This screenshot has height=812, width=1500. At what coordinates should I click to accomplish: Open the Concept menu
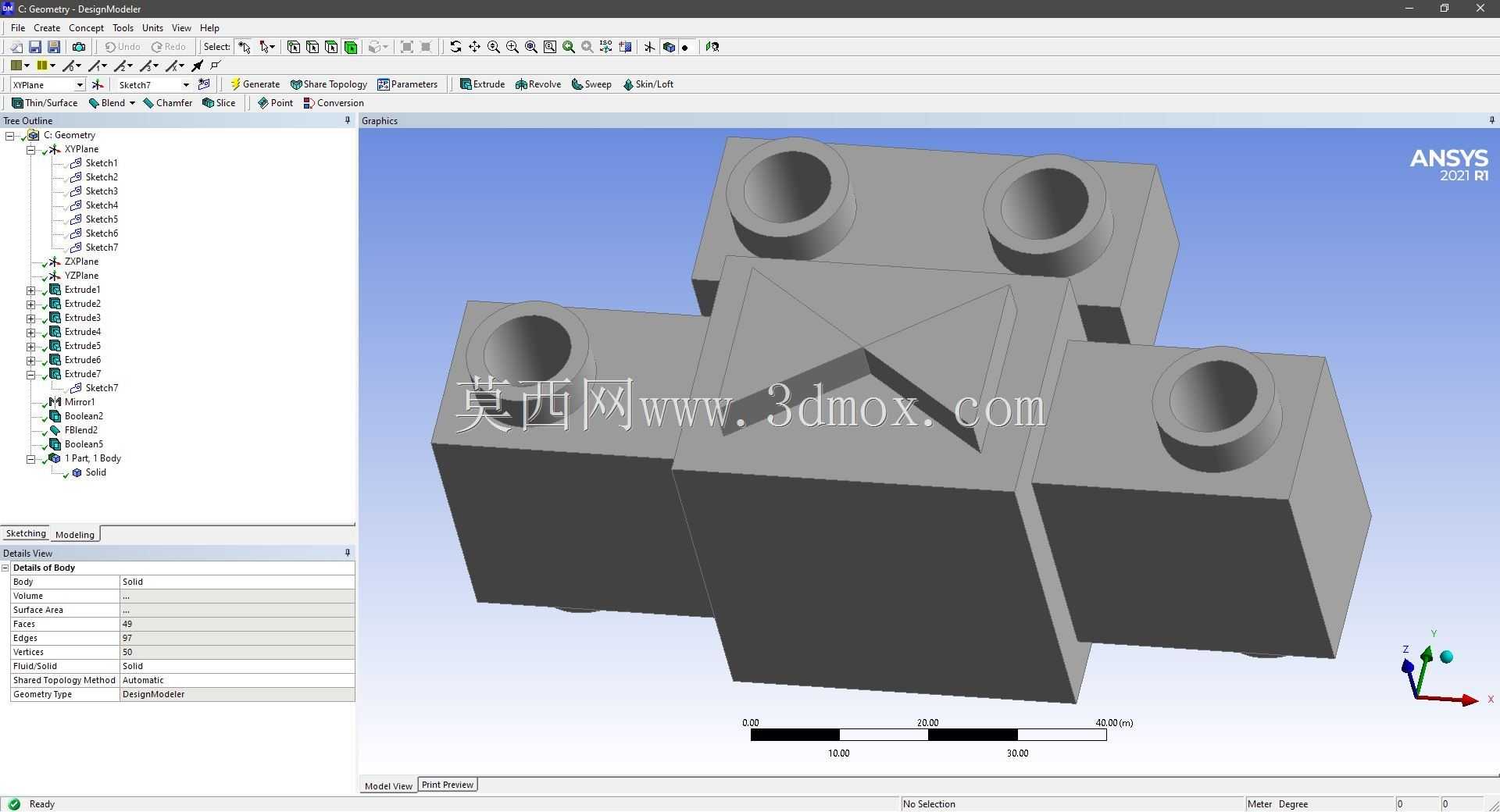coord(86,27)
